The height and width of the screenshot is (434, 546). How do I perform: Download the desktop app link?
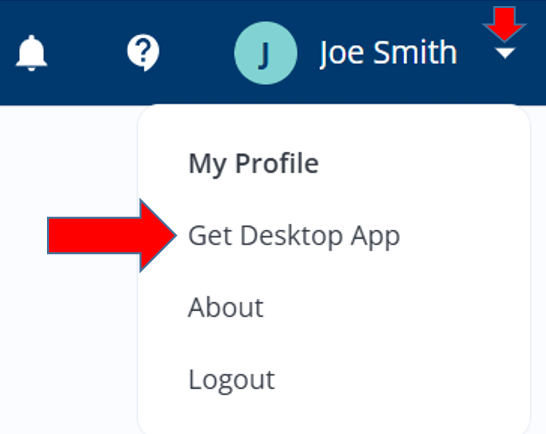pyautogui.click(x=294, y=236)
